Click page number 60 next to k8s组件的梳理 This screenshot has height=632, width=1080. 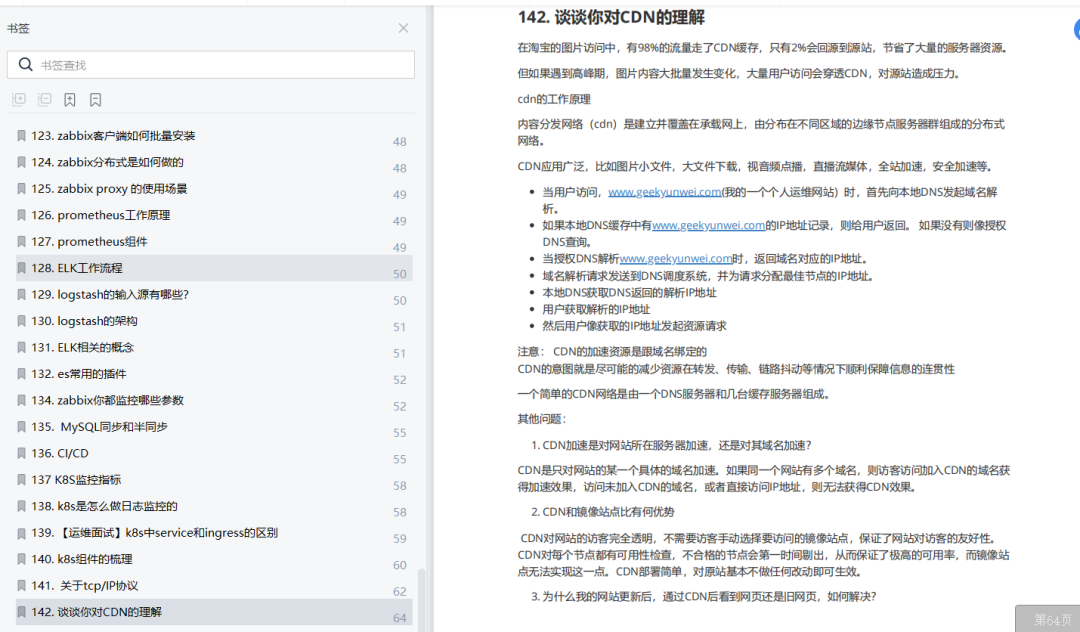(399, 565)
